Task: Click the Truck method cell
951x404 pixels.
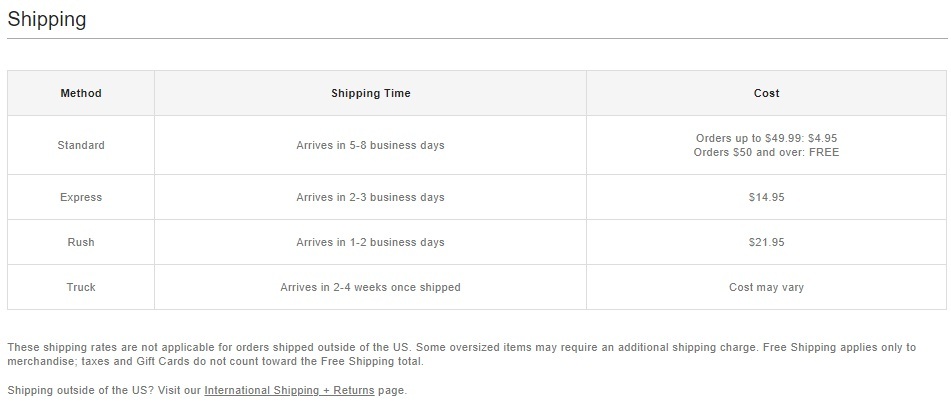Action: pyautogui.click(x=81, y=288)
